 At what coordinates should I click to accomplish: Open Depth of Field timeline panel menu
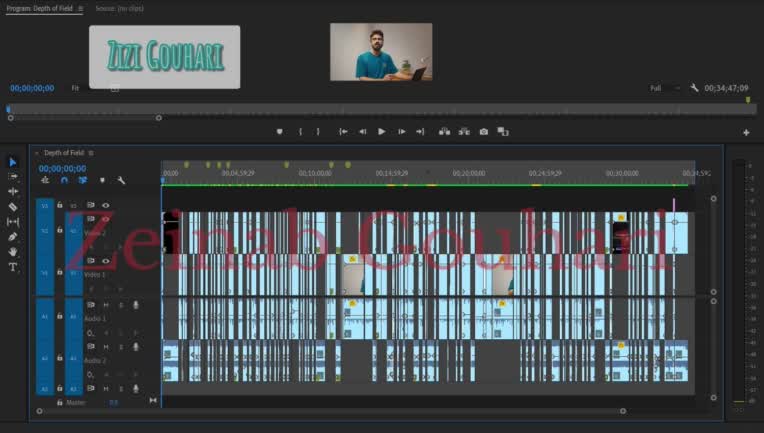91,153
